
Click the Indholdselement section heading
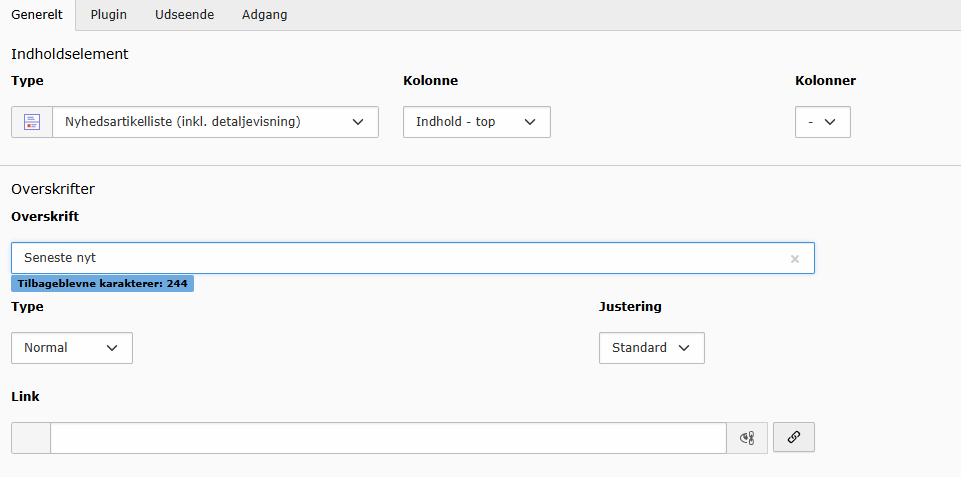[x=70, y=54]
